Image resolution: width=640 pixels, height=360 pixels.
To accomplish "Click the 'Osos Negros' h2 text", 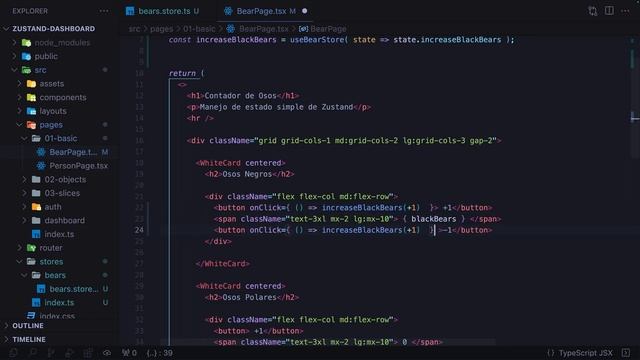I will [247, 174].
